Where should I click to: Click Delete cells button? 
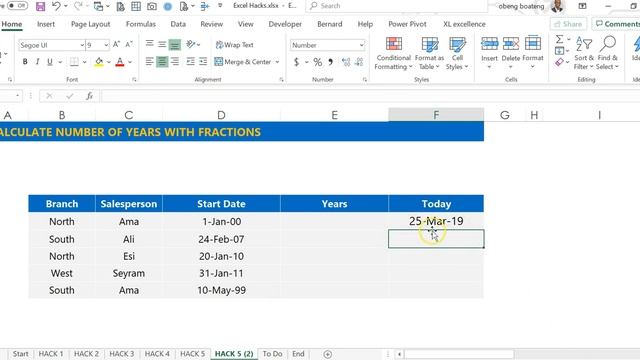point(511,52)
